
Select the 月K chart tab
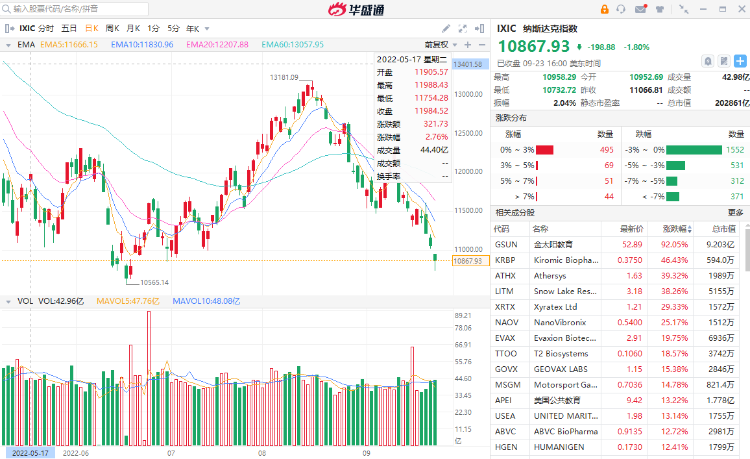(x=133, y=29)
